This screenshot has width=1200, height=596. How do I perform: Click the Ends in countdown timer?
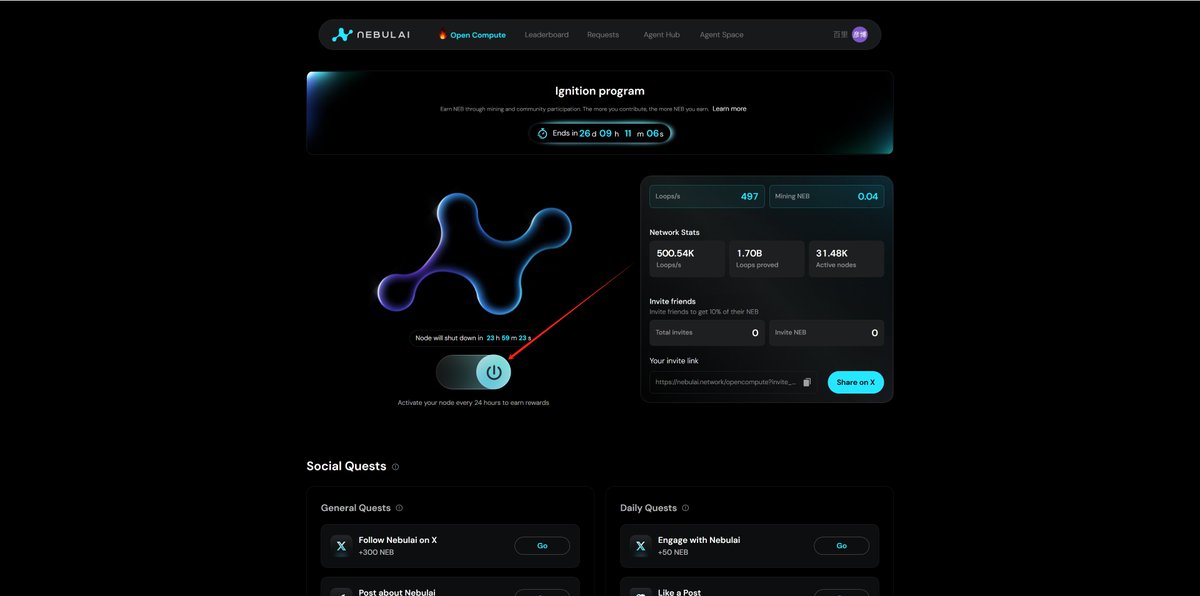(x=600, y=133)
